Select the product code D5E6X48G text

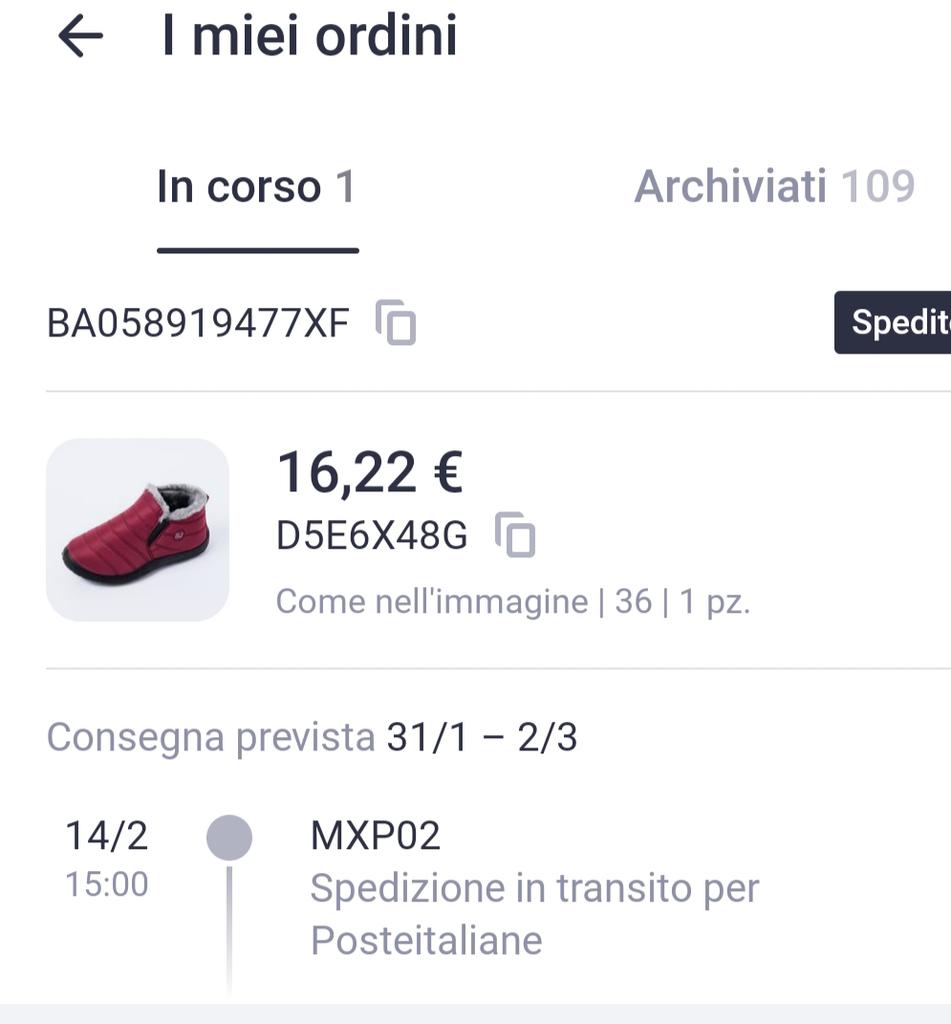coord(372,536)
